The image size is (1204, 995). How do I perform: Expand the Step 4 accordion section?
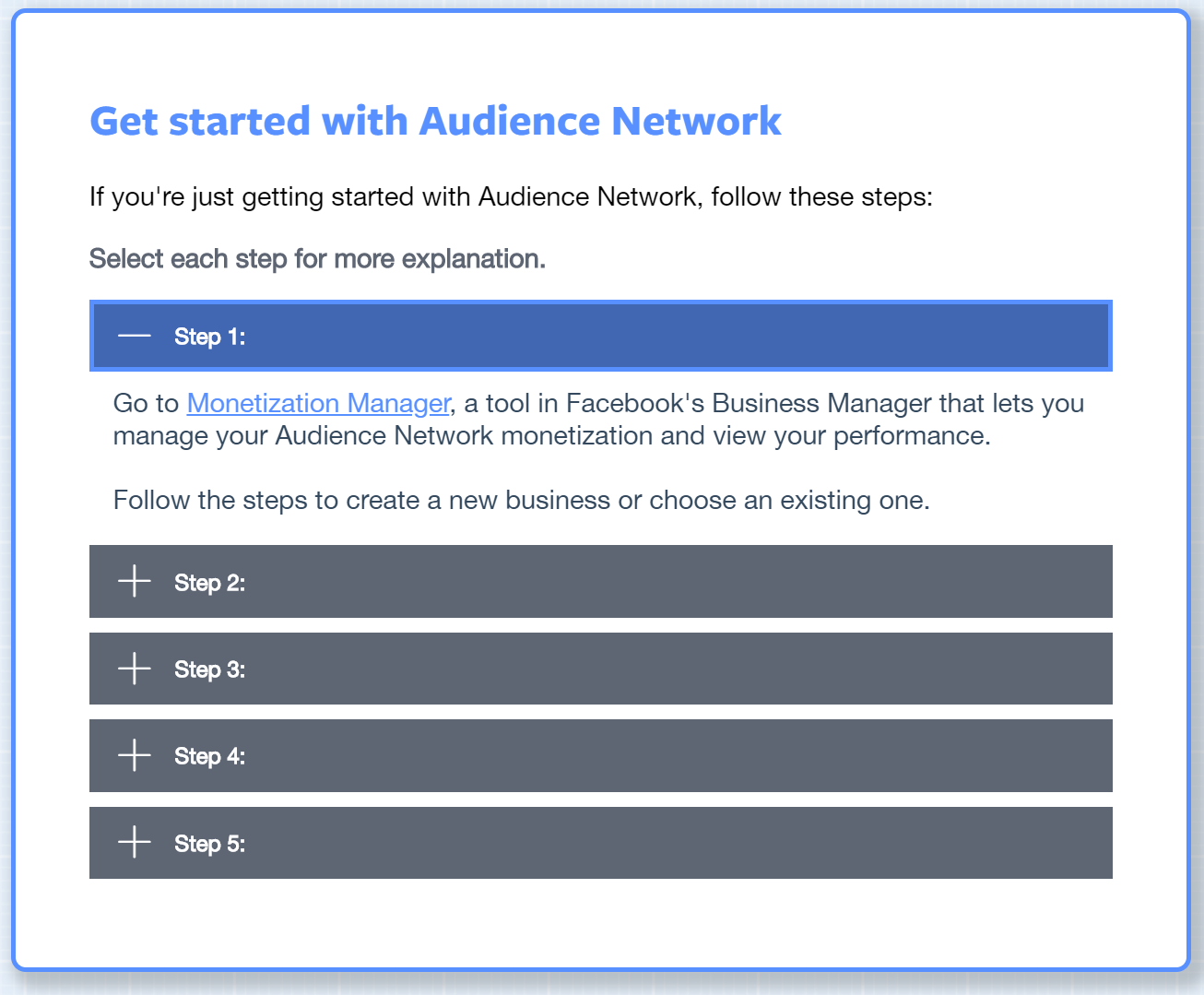click(x=601, y=755)
